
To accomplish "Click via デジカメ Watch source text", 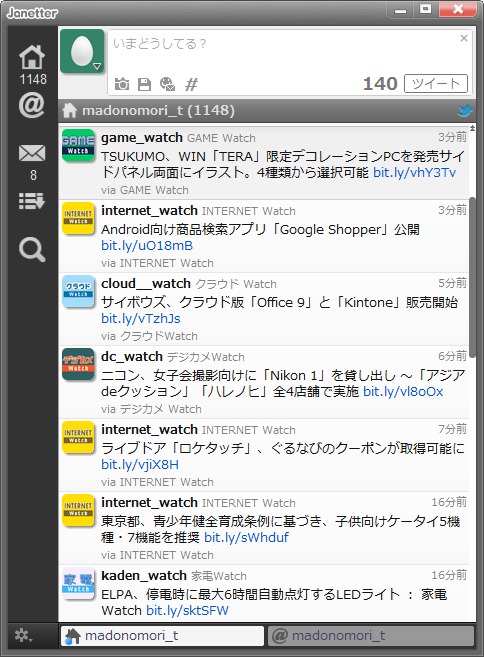I will 151,409.
